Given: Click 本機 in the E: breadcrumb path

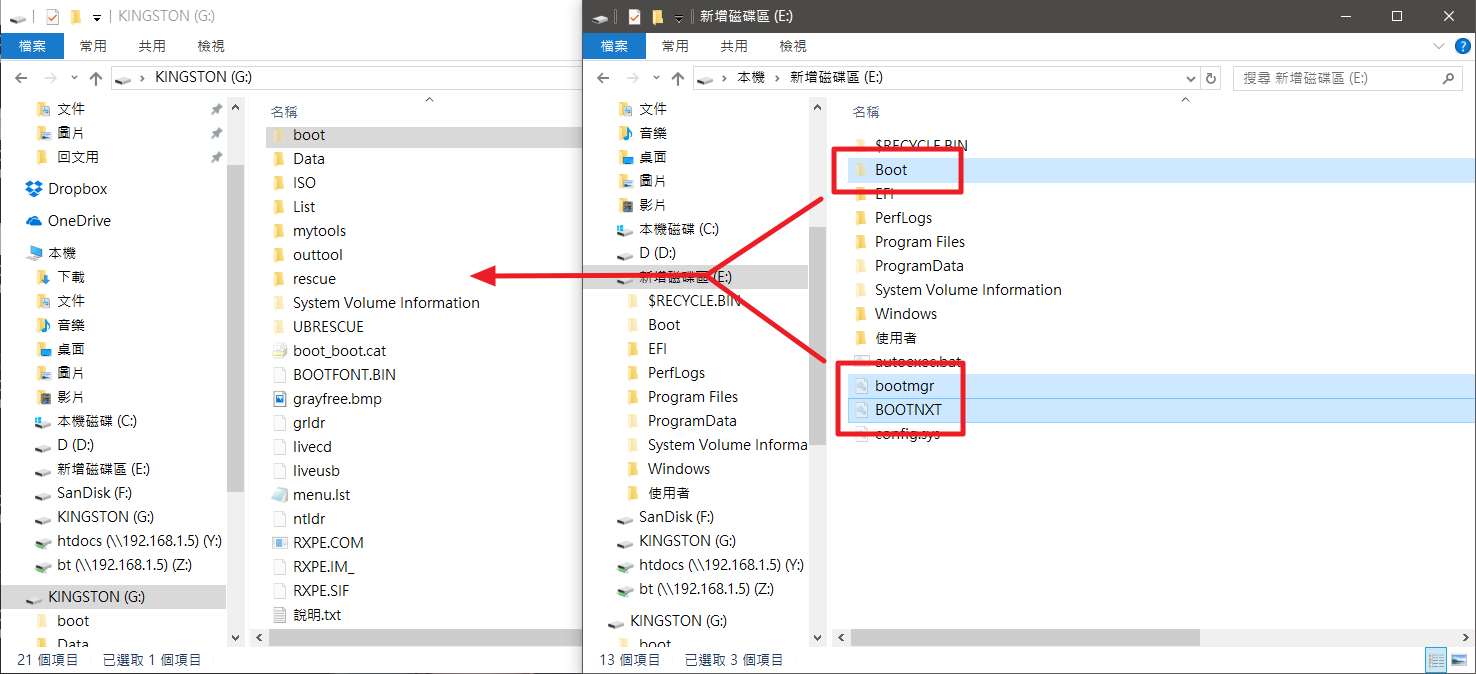Looking at the screenshot, I should click(750, 78).
